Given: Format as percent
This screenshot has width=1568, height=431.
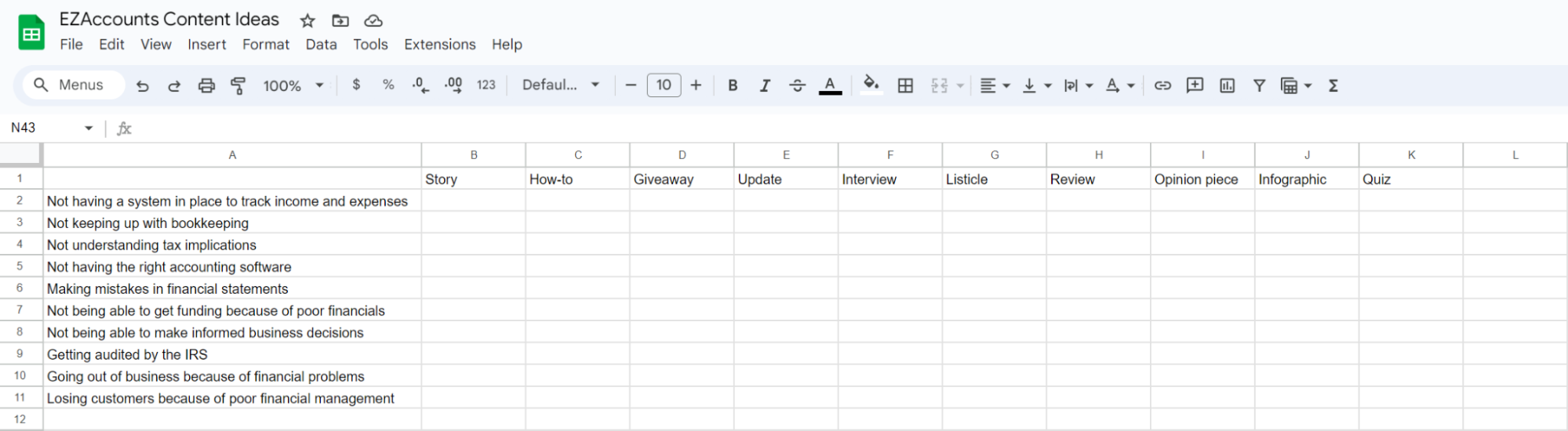Looking at the screenshot, I should tap(388, 85).
